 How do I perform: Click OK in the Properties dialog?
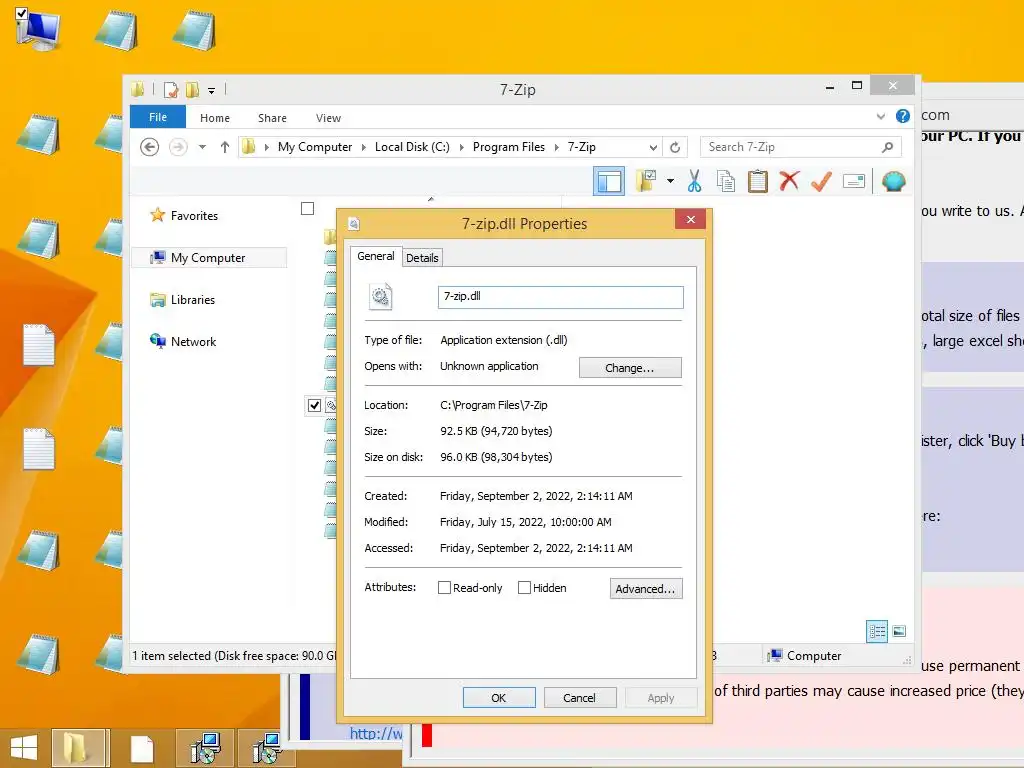499,697
